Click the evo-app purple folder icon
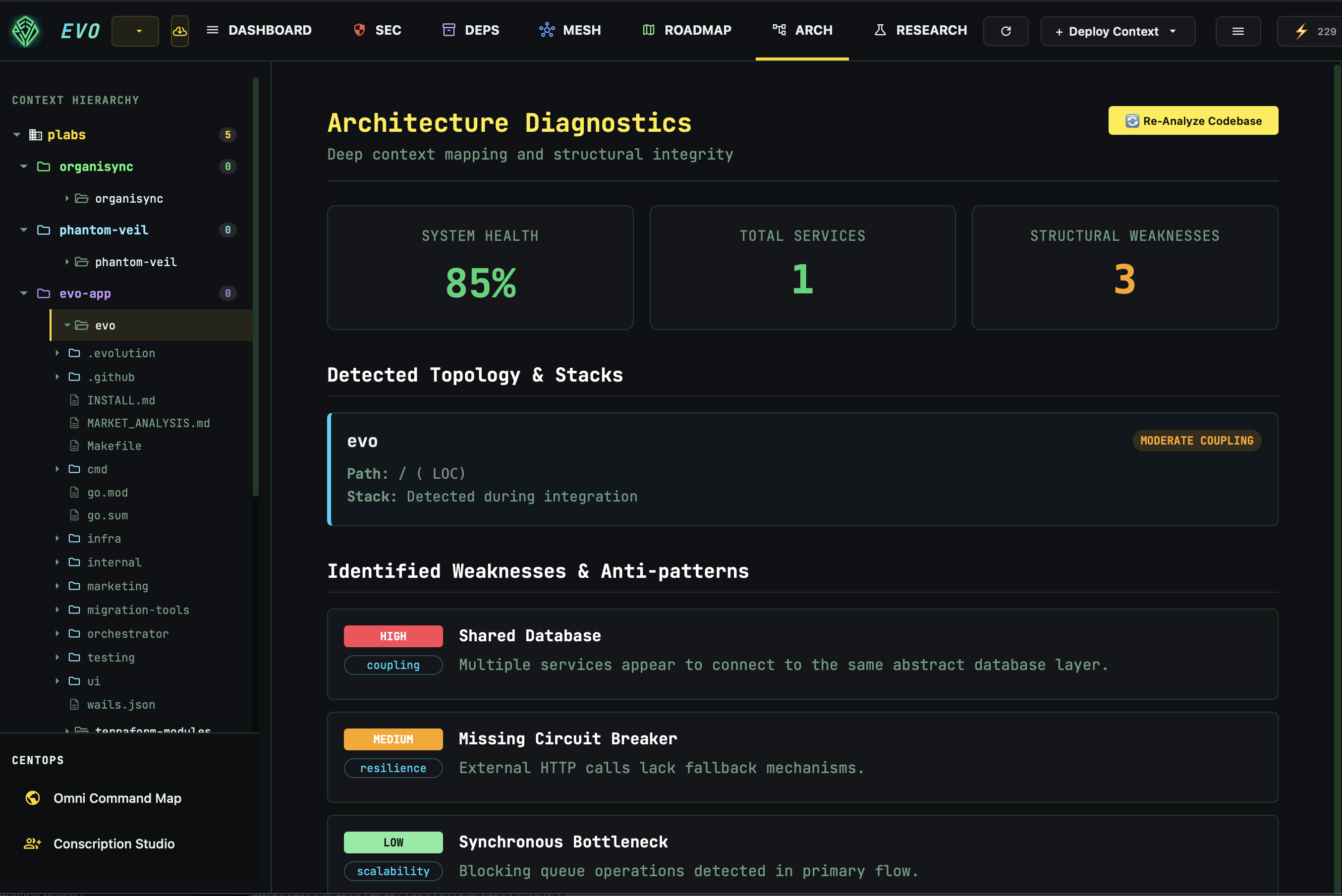The width and height of the screenshot is (1342, 896). pos(44,293)
